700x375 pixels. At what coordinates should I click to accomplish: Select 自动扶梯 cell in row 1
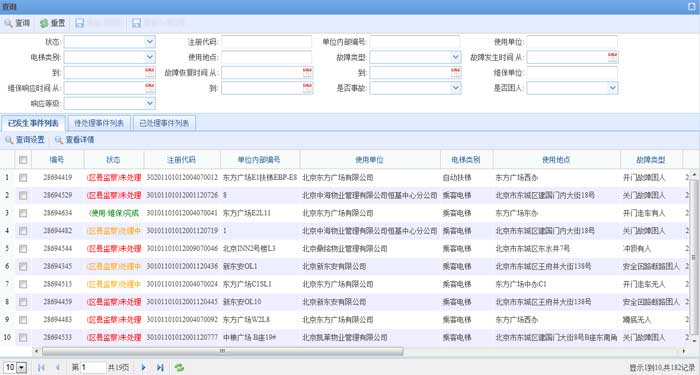click(457, 178)
